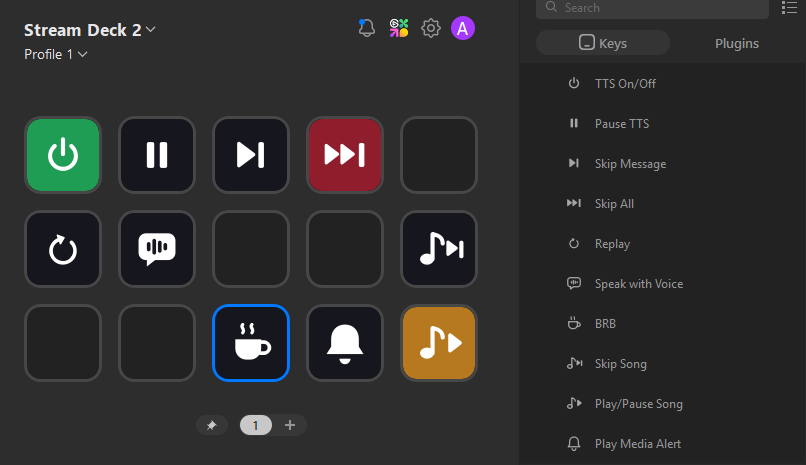Select the Speak with Voice key on grid
806x465 pixels.
tap(157, 249)
